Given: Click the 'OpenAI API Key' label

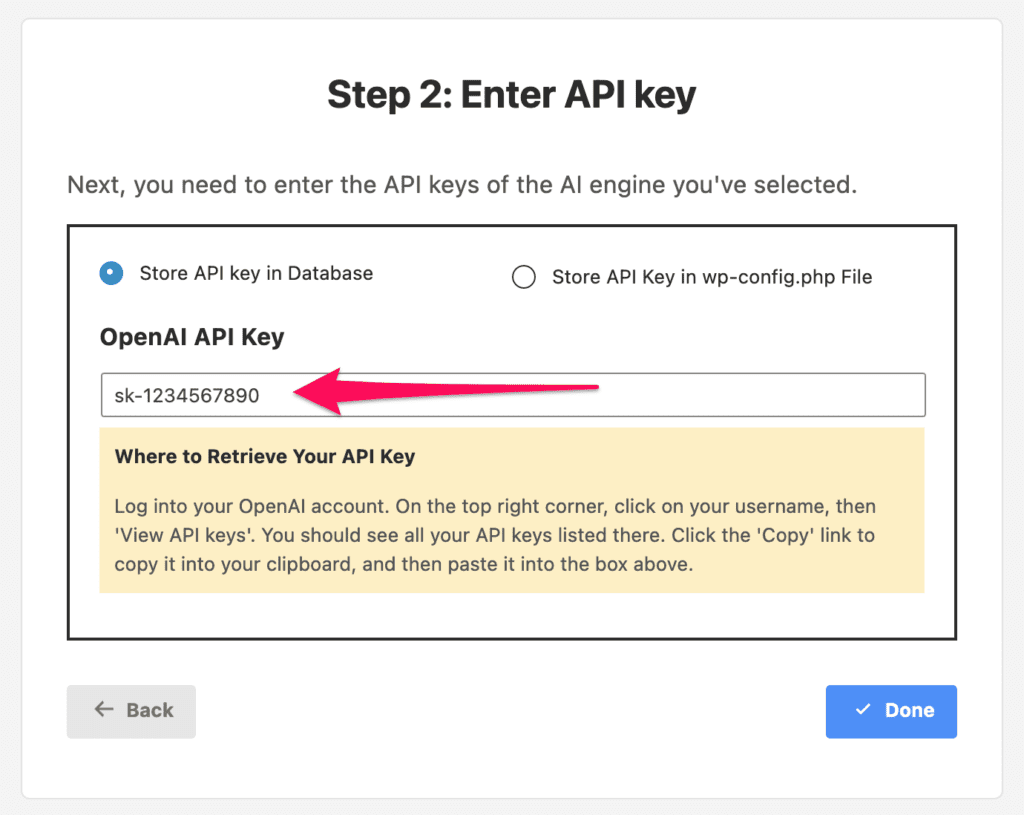Looking at the screenshot, I should click(192, 337).
